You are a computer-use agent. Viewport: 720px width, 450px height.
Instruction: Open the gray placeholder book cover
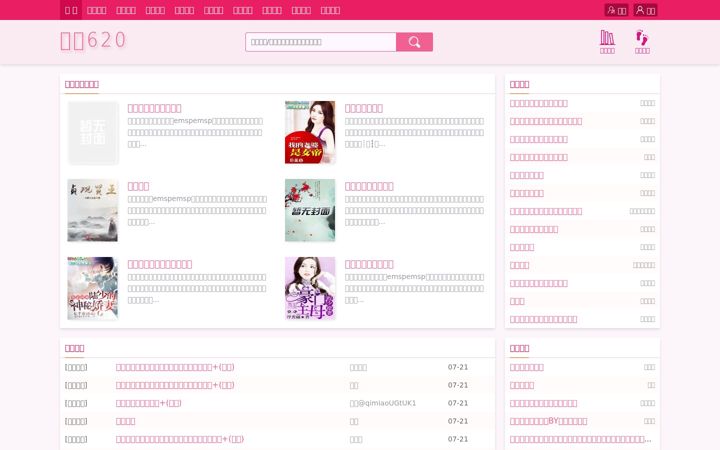[x=93, y=132]
